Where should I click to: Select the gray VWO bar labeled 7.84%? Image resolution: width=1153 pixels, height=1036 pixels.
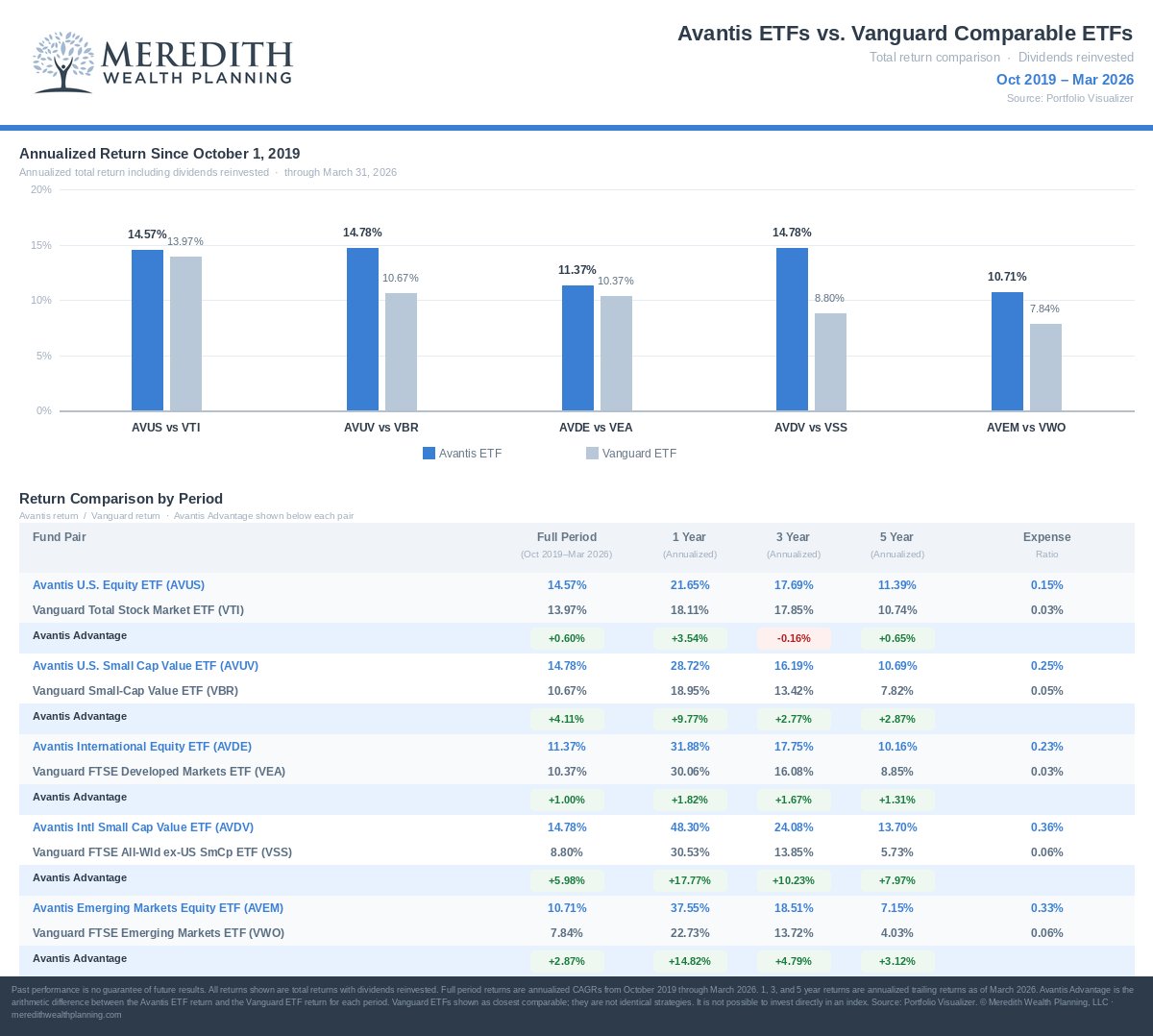pos(1045,367)
